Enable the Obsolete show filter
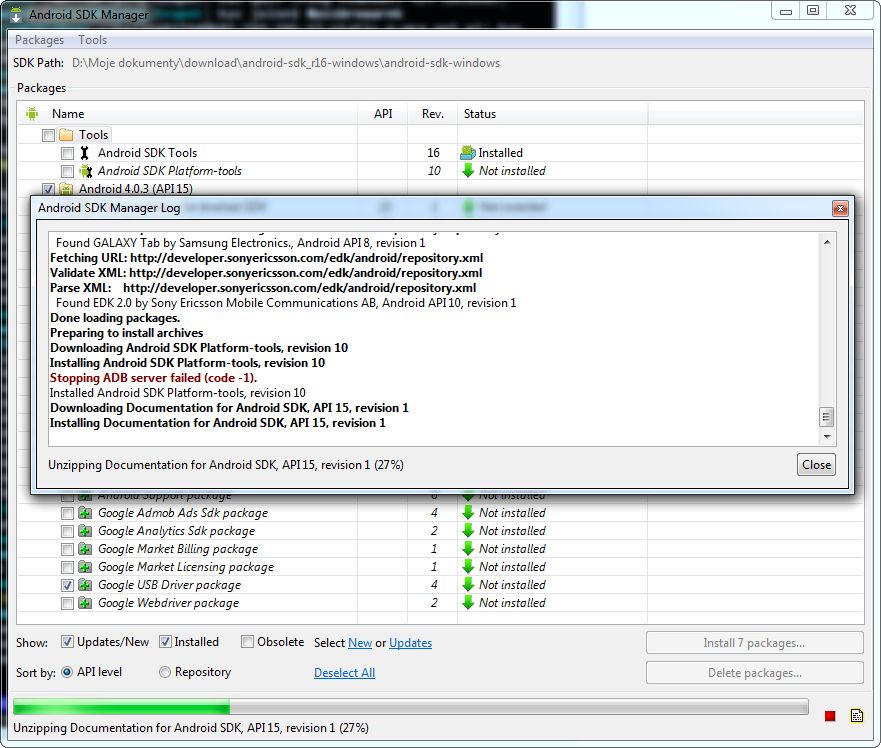881x748 pixels. (247, 641)
